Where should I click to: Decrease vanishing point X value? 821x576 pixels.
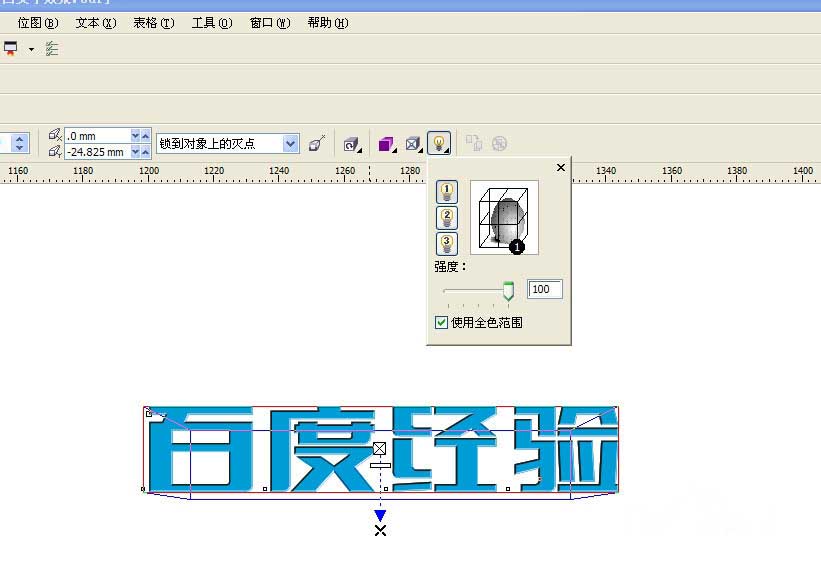[136, 136]
